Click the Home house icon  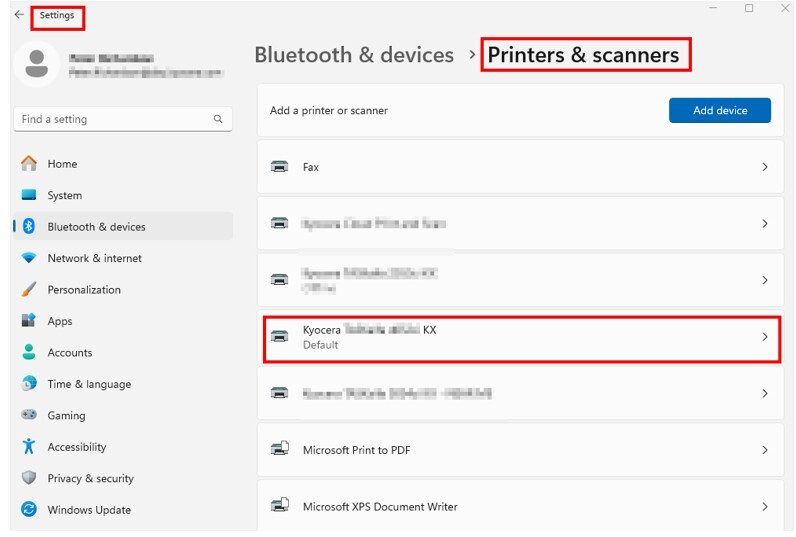(29, 163)
